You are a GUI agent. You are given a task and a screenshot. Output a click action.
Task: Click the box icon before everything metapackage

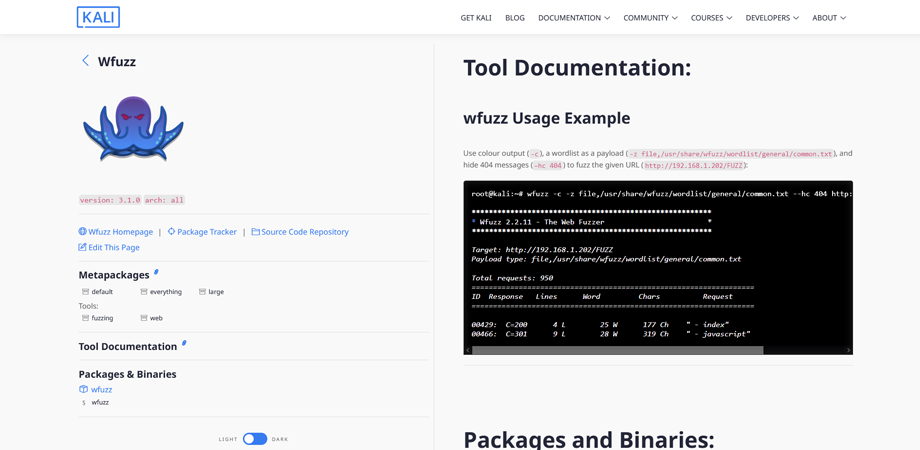click(x=144, y=292)
